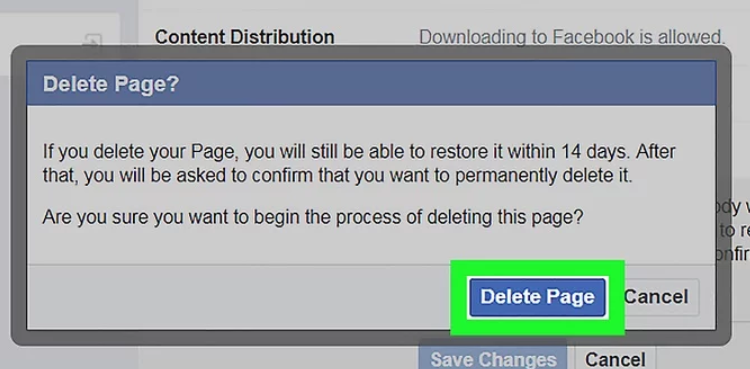Click the 14 days restore warning text
The width and height of the screenshot is (750, 369).
tap(359, 164)
